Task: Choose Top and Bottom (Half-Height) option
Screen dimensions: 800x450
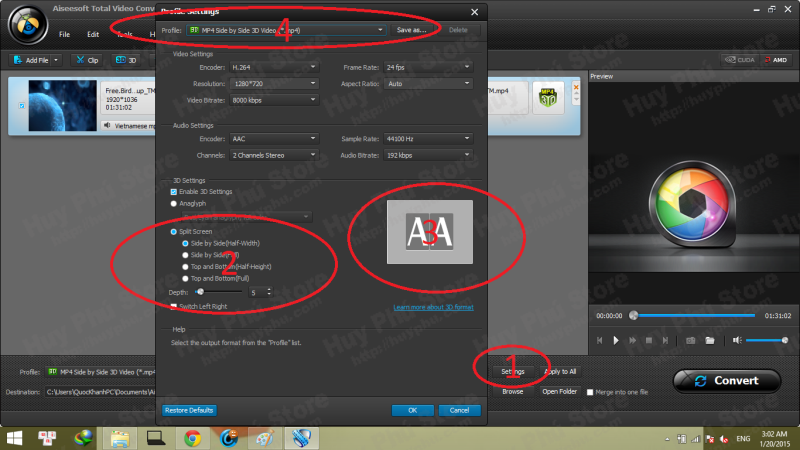Action: (185, 267)
